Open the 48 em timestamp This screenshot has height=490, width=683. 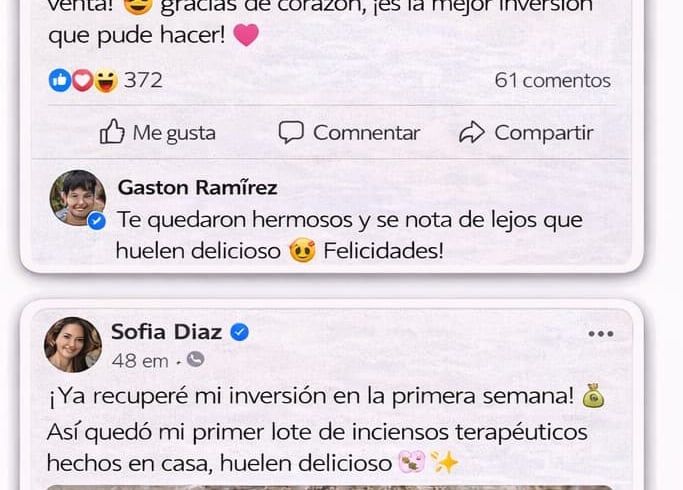pos(140,361)
